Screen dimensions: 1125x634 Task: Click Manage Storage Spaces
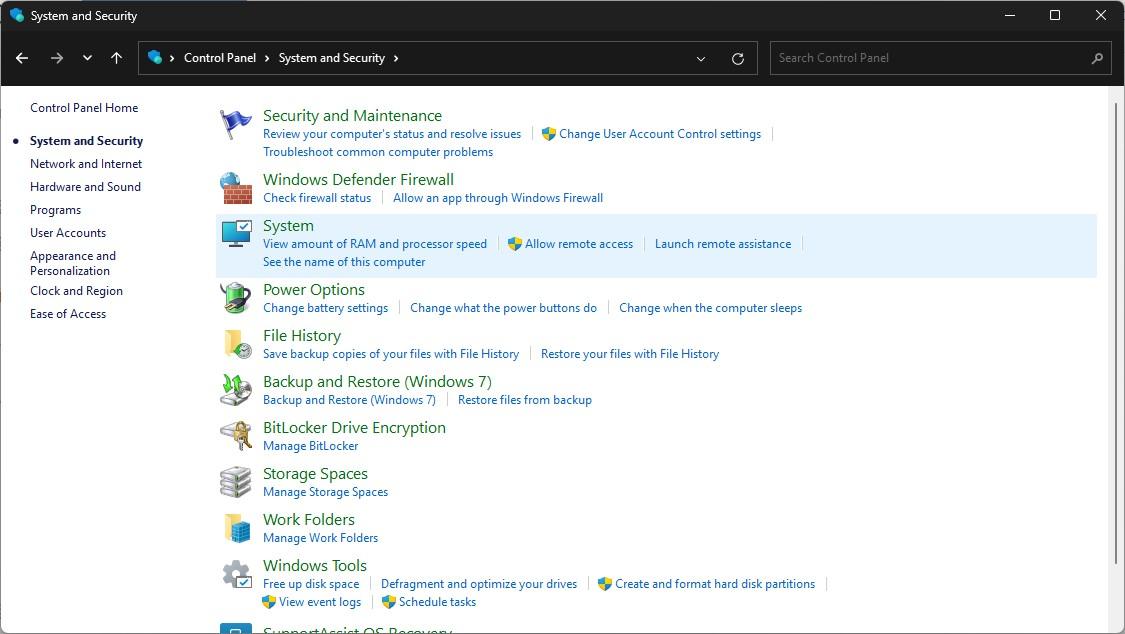(x=325, y=492)
